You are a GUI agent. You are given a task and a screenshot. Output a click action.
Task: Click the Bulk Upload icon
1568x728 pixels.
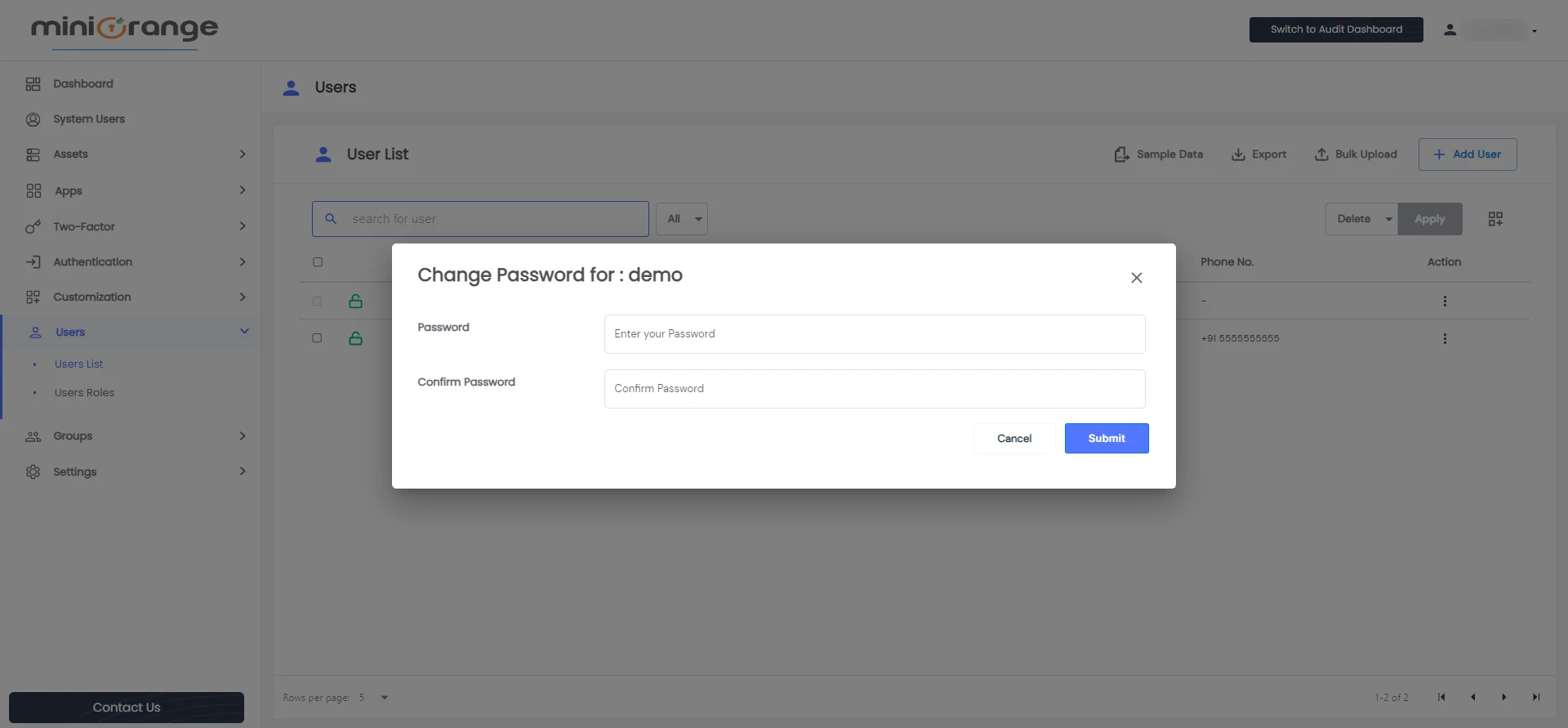click(x=1321, y=154)
